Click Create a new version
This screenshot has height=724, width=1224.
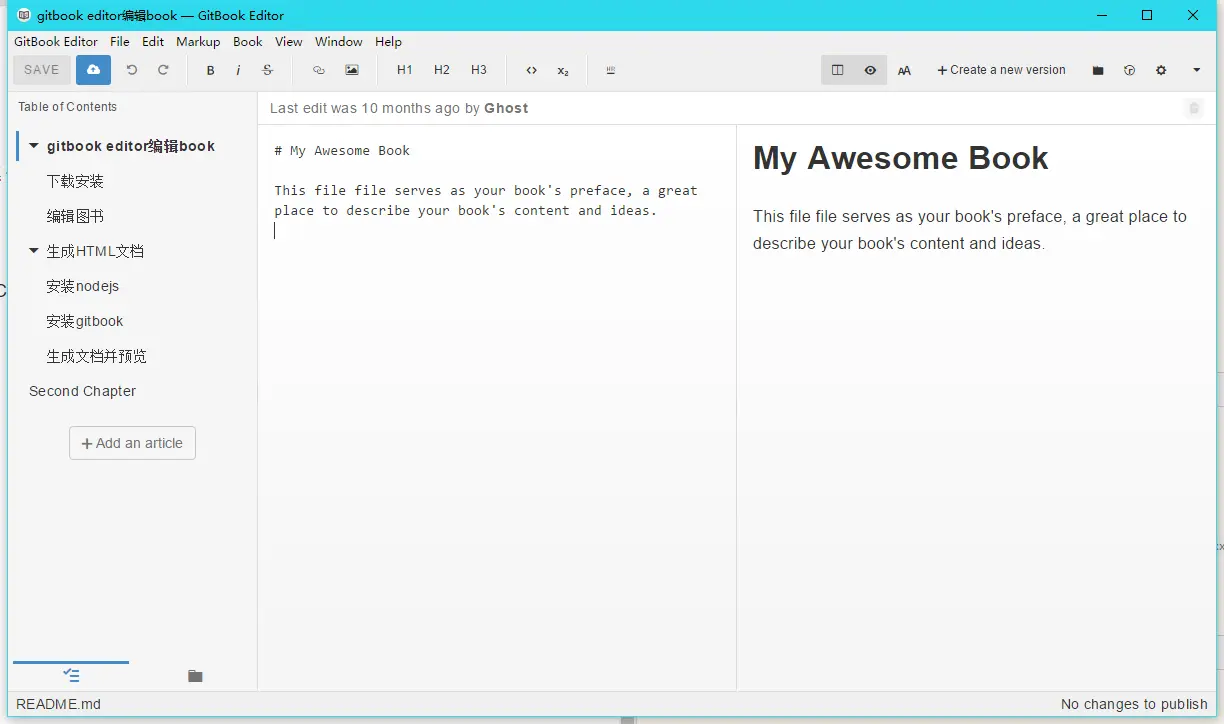click(x=1001, y=70)
